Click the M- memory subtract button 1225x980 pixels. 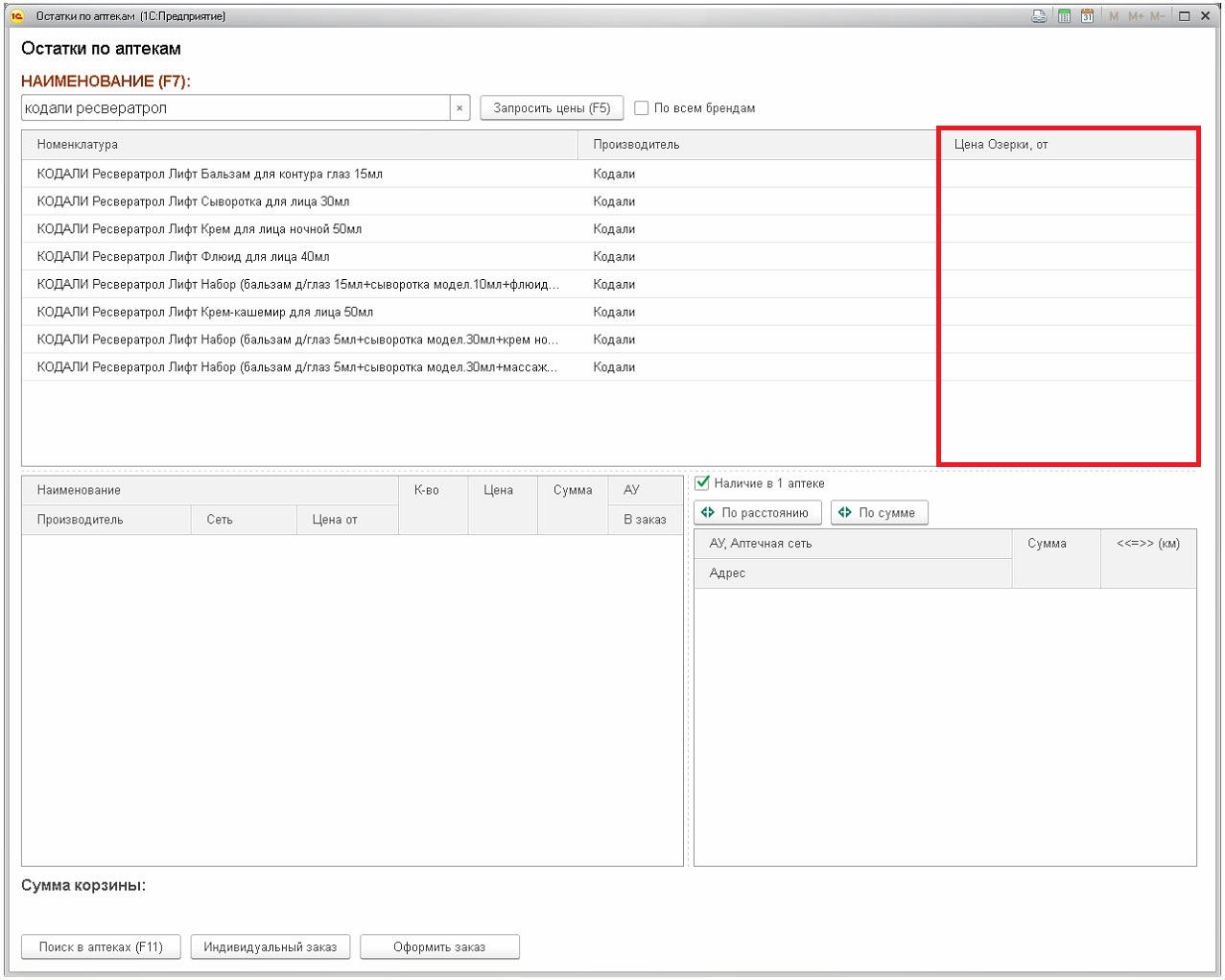coord(1157,16)
